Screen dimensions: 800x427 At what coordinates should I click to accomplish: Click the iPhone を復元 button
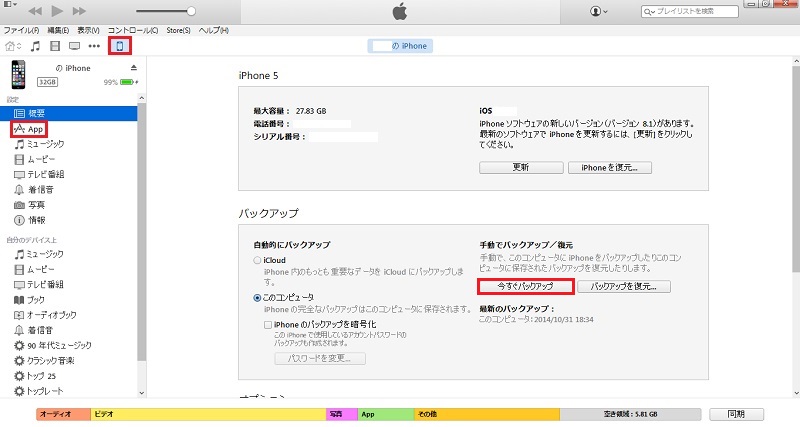pos(610,167)
